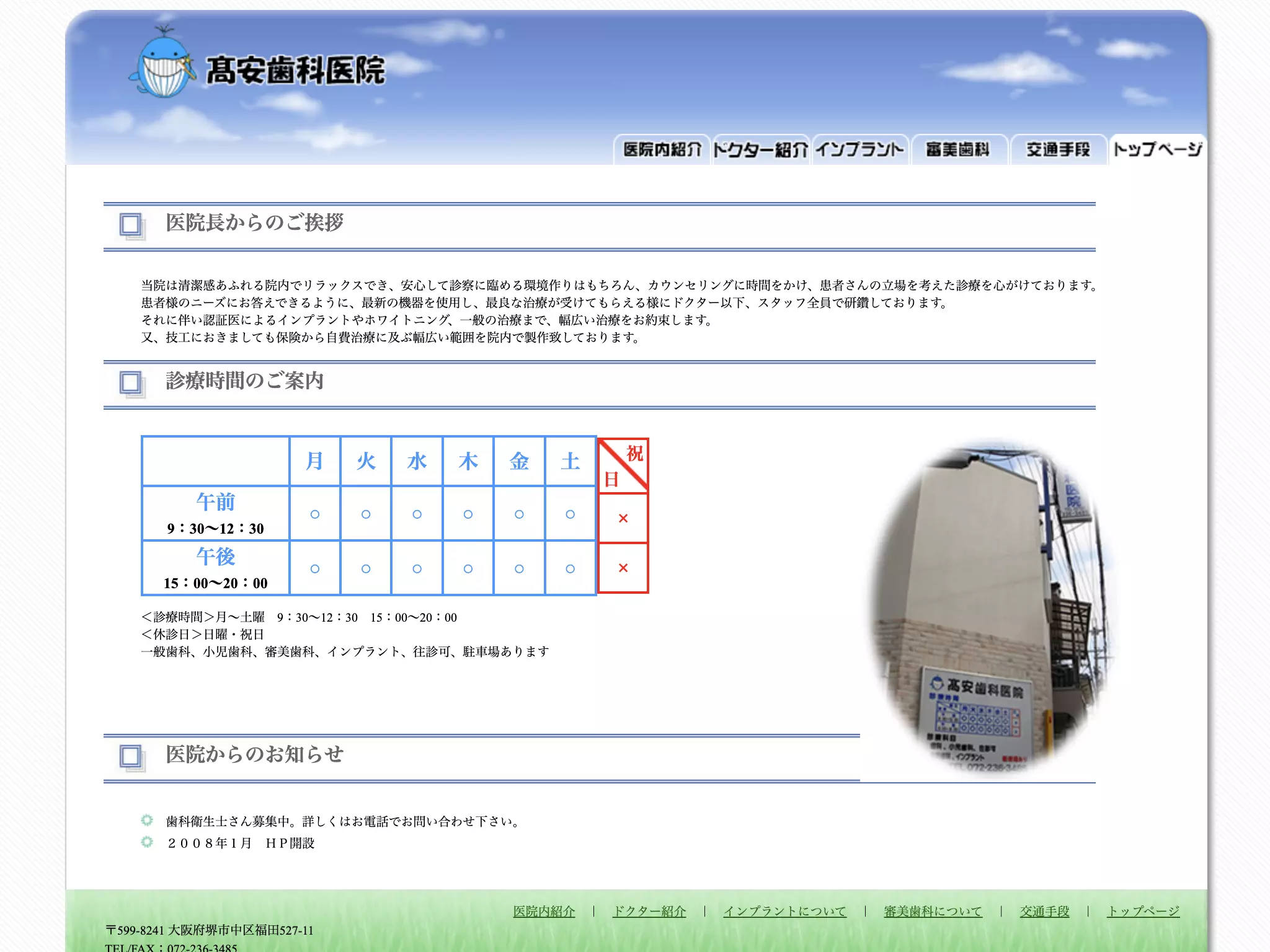
Task: Click the morning circle under 月
Action: [315, 514]
